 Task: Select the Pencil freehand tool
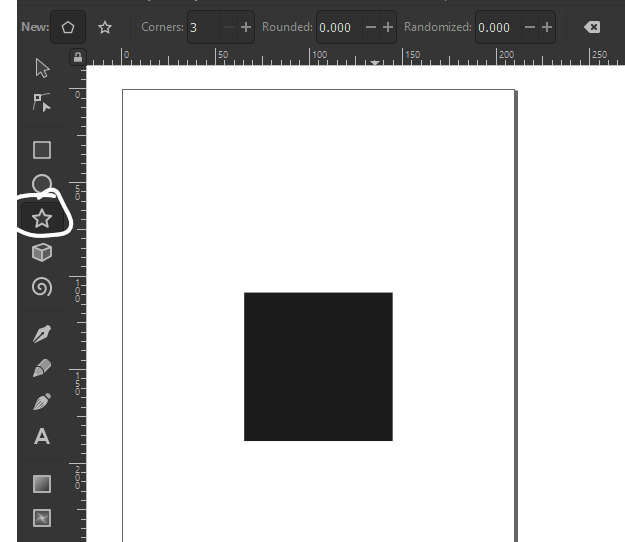(x=42, y=368)
